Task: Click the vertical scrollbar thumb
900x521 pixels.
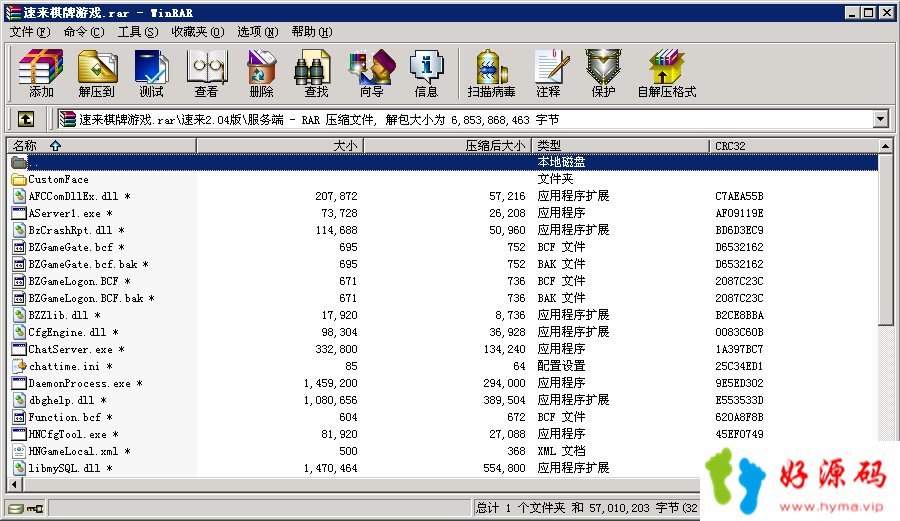Action: coord(886,239)
